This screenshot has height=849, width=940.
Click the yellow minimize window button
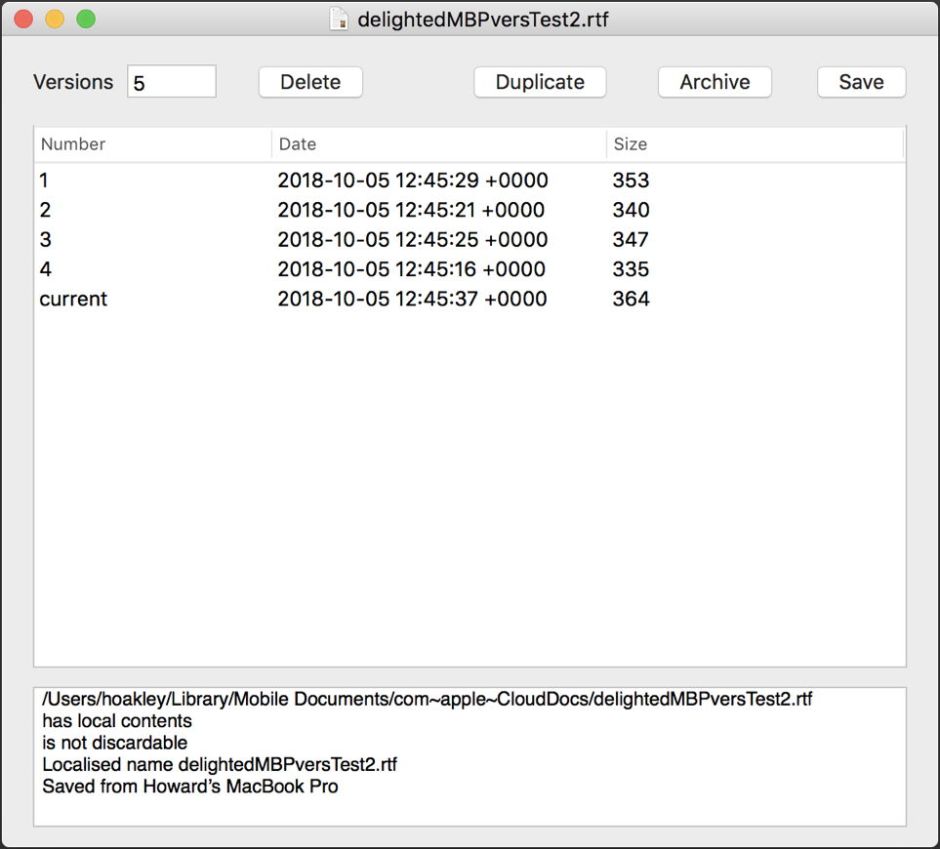(55, 19)
